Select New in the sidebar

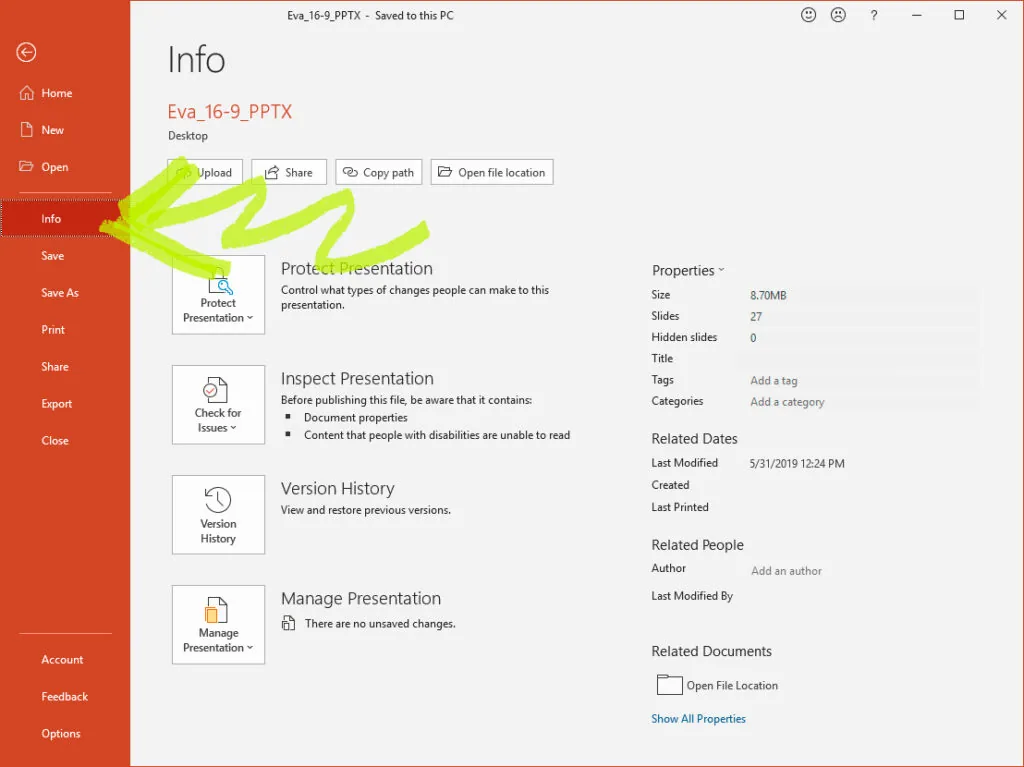(x=65, y=130)
